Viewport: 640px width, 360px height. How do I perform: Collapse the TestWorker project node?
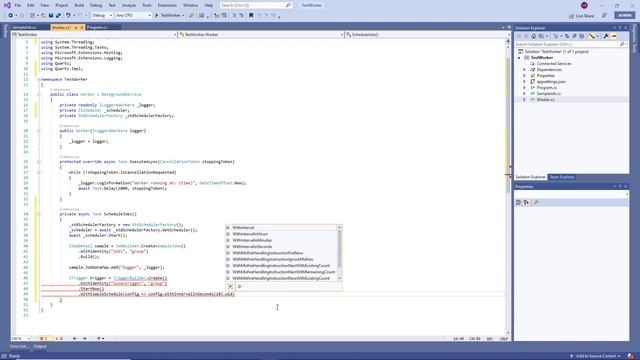tap(520, 58)
